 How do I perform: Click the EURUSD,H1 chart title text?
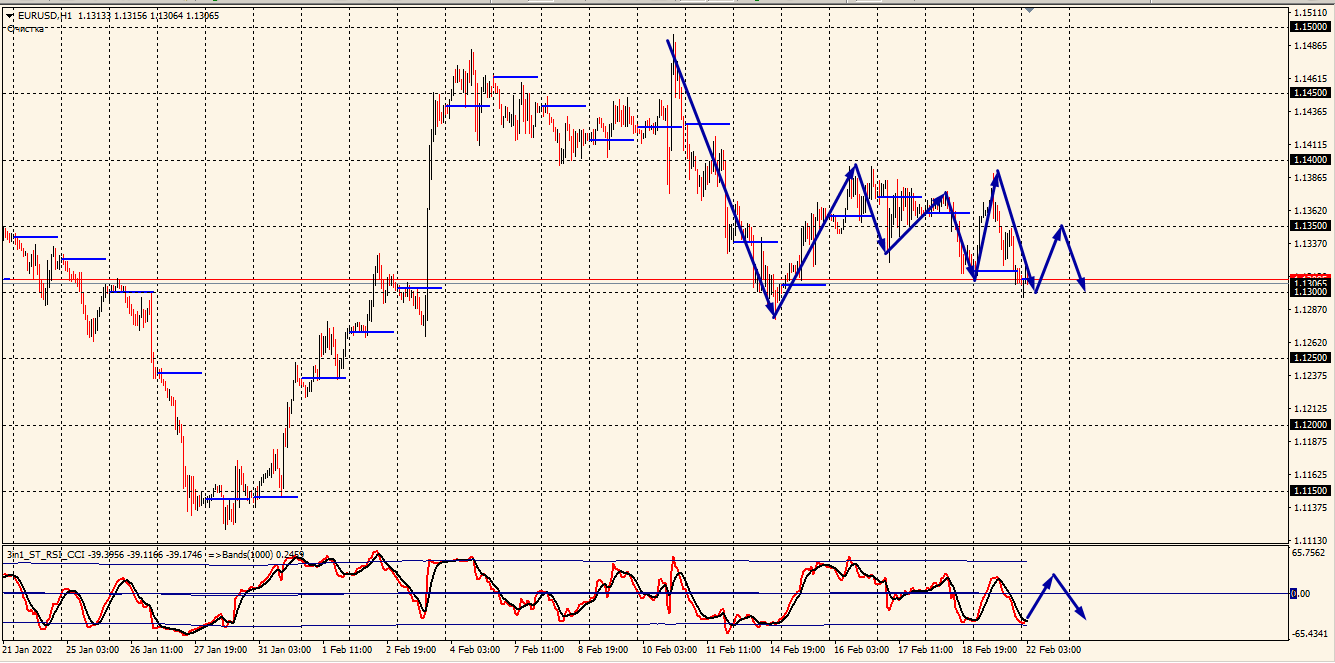(x=45, y=16)
